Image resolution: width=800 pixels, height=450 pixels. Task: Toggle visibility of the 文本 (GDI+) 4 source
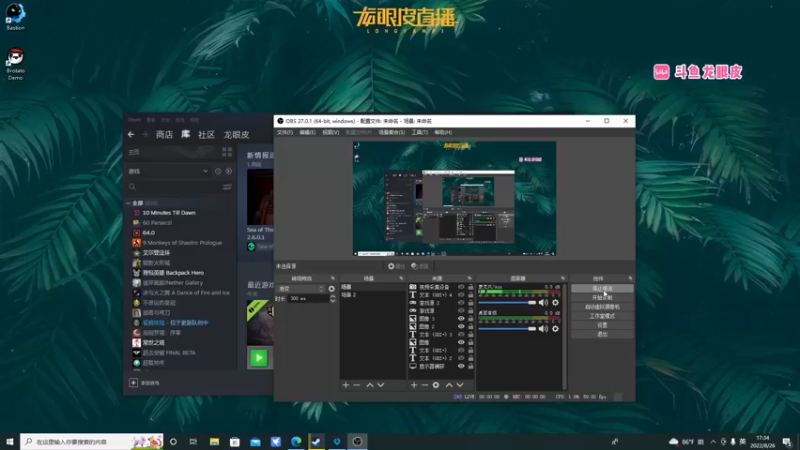pos(461,295)
